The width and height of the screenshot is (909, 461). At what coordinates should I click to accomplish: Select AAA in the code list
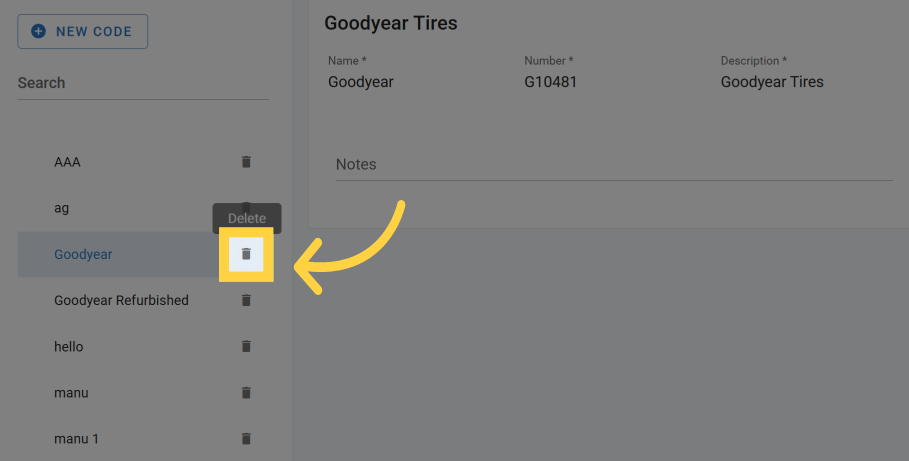pyautogui.click(x=68, y=162)
